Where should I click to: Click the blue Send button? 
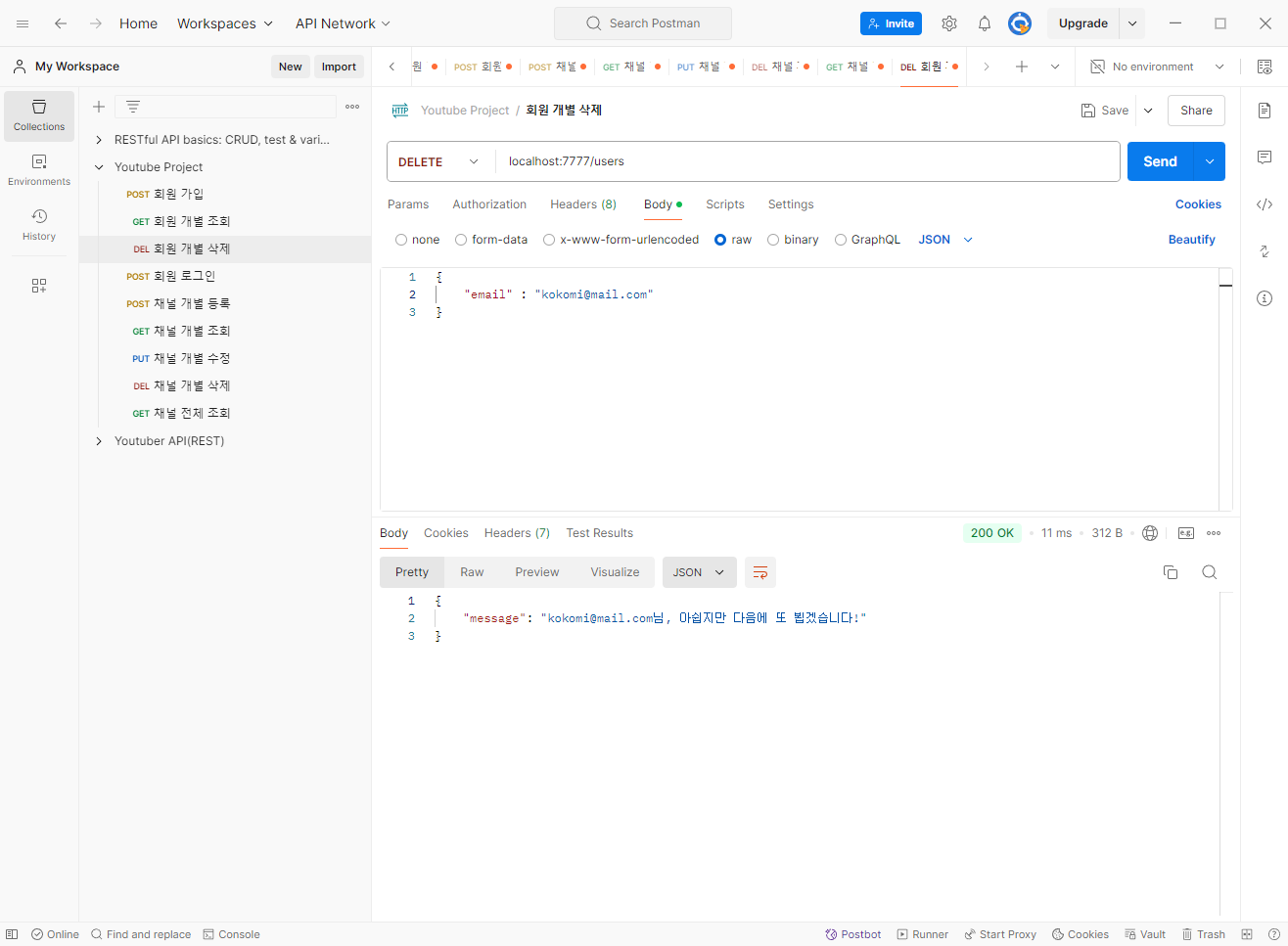(x=1161, y=161)
